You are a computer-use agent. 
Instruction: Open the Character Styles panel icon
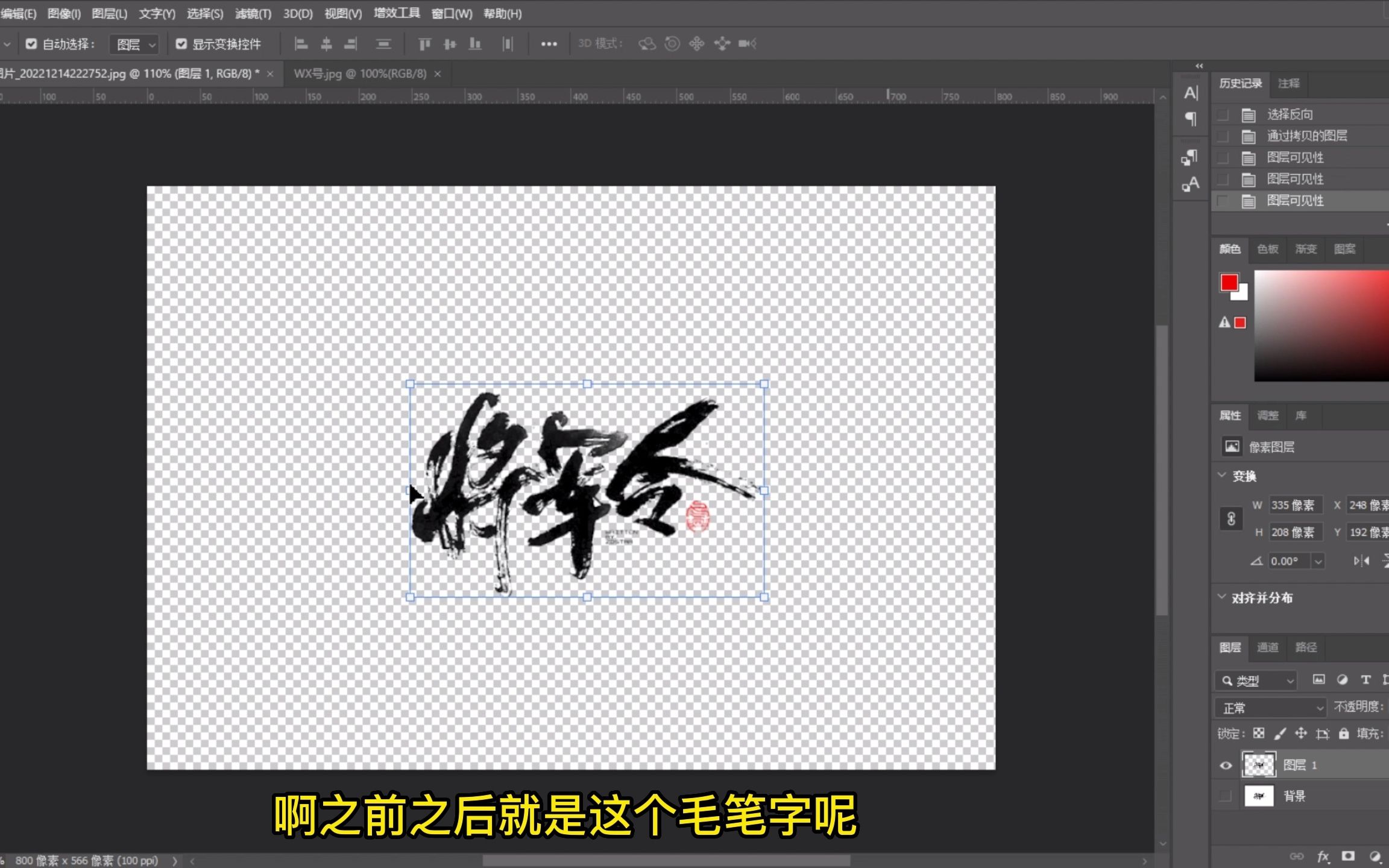(x=1190, y=184)
